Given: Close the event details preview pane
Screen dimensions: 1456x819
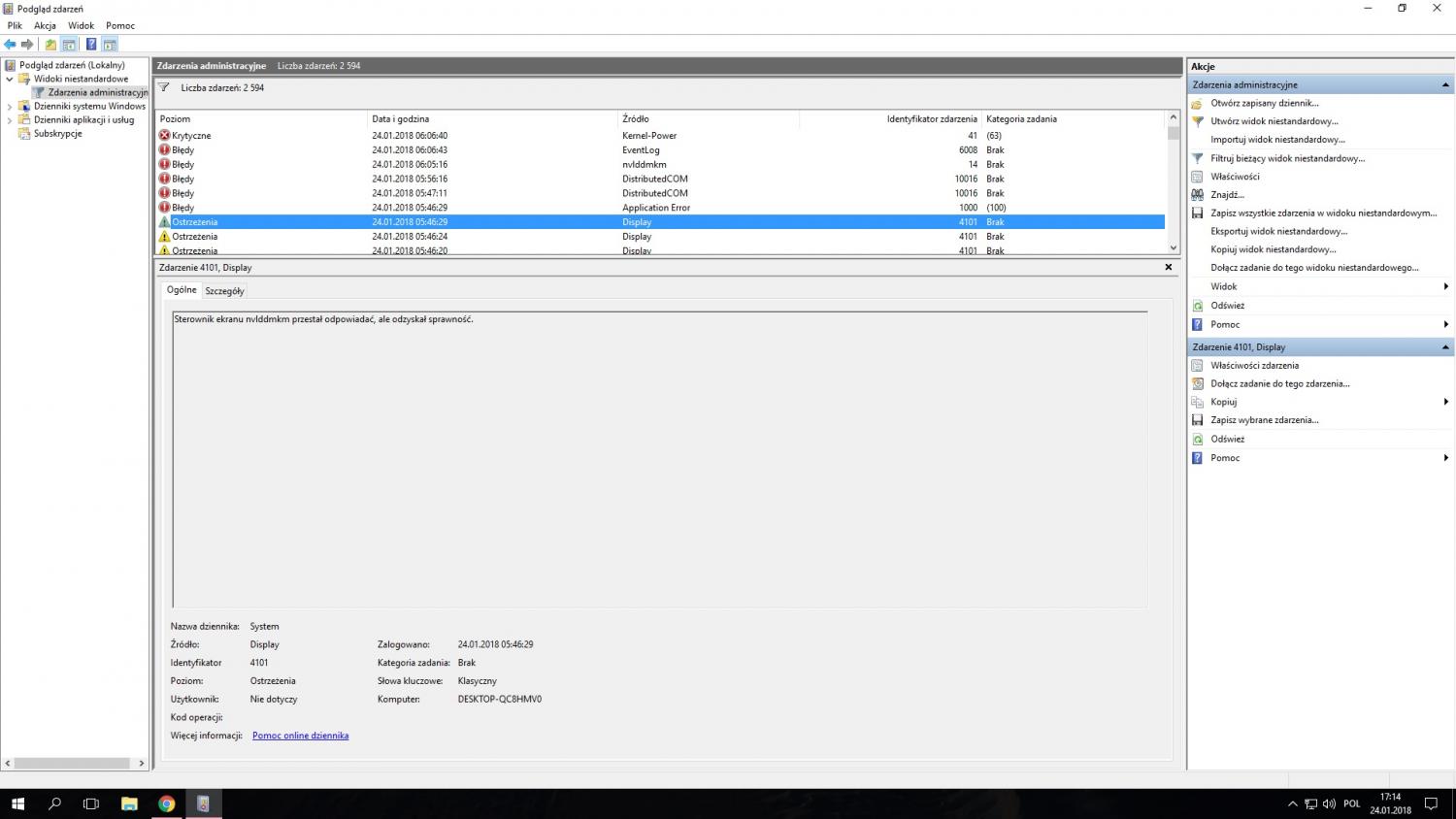Looking at the screenshot, I should 1168,267.
